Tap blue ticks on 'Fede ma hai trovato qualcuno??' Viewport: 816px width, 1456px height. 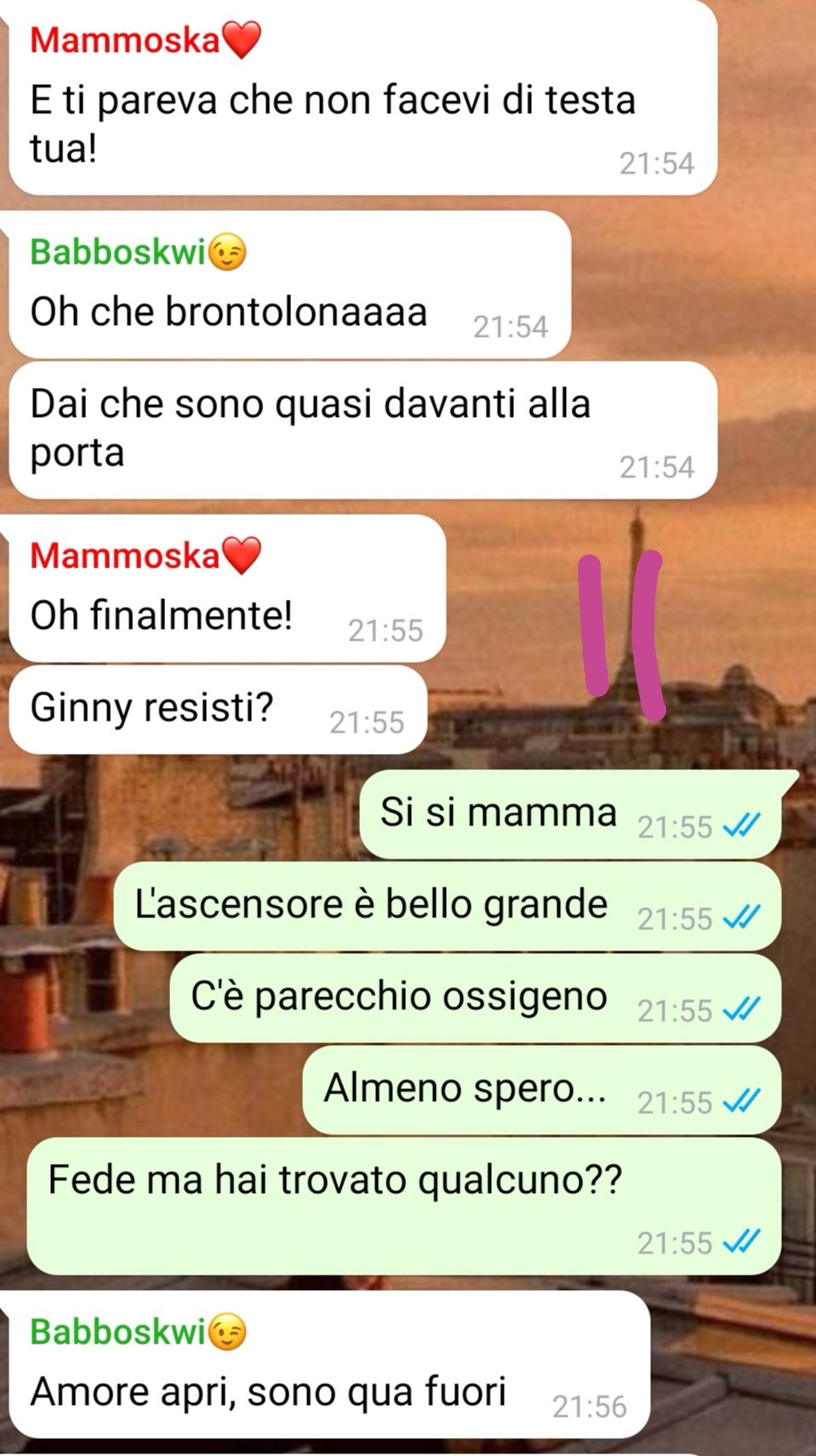click(x=741, y=1242)
